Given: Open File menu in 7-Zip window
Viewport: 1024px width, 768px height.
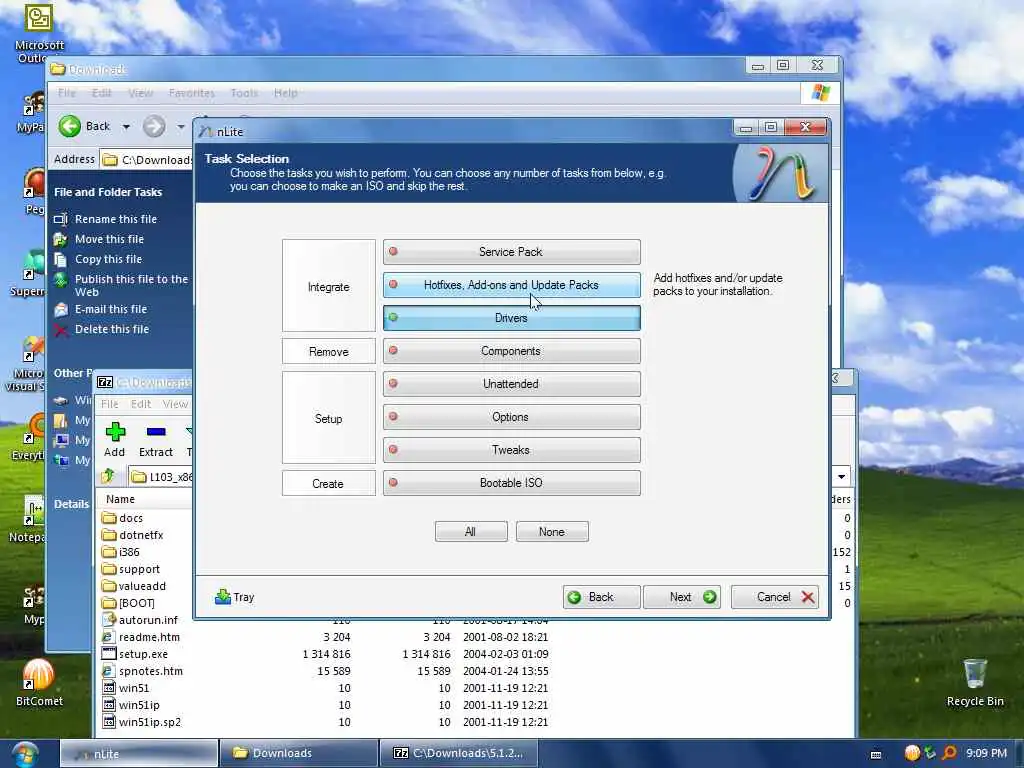Looking at the screenshot, I should (110, 404).
